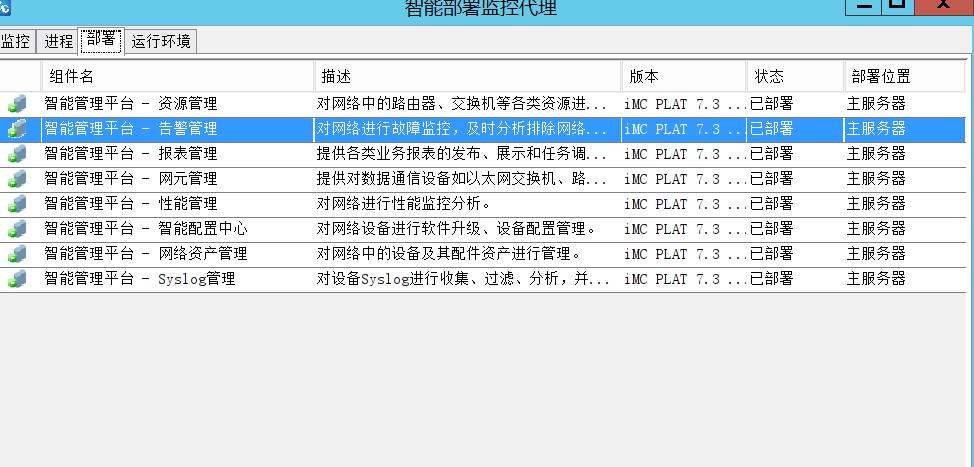Viewport: 974px width, 467px height.
Task: Sort by the 描述 column header
Action: point(468,76)
